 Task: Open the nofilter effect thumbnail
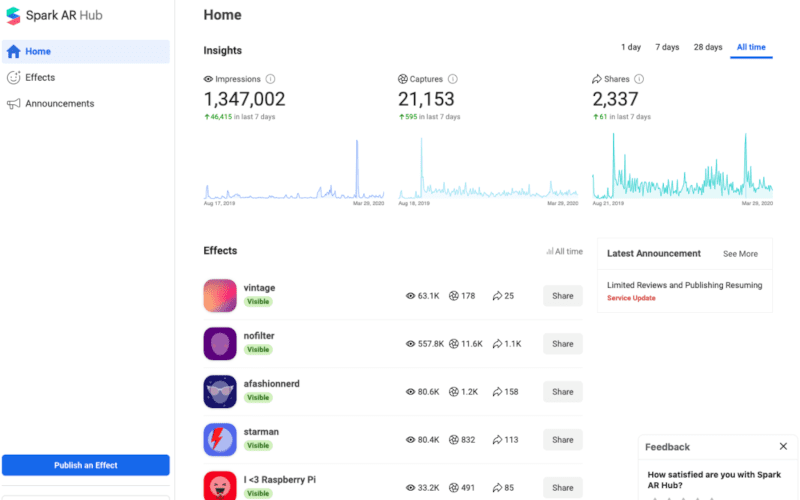pos(220,343)
